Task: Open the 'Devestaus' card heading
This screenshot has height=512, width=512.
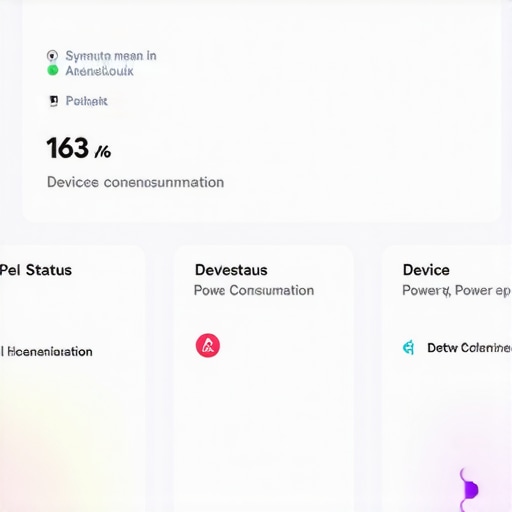Action: (x=231, y=270)
